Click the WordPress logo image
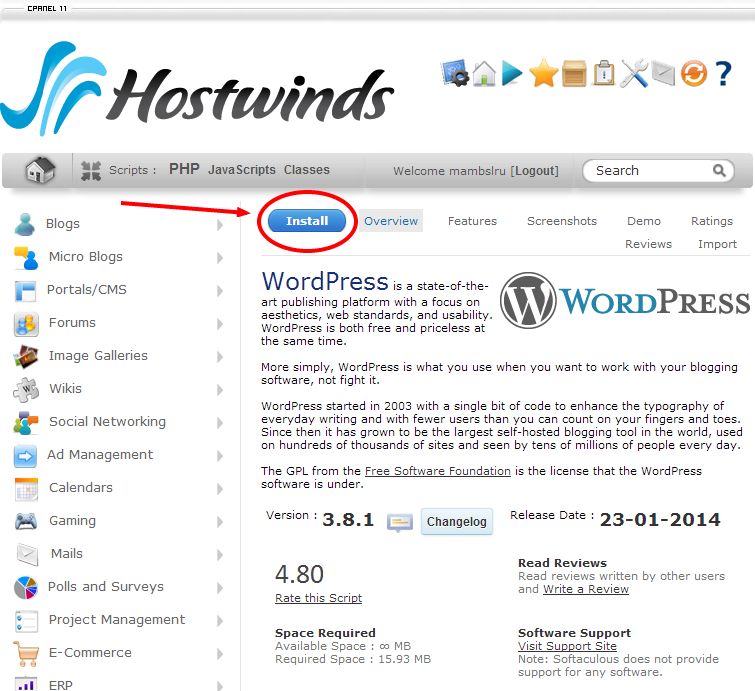Image resolution: width=755 pixels, height=691 pixels. pos(625,300)
